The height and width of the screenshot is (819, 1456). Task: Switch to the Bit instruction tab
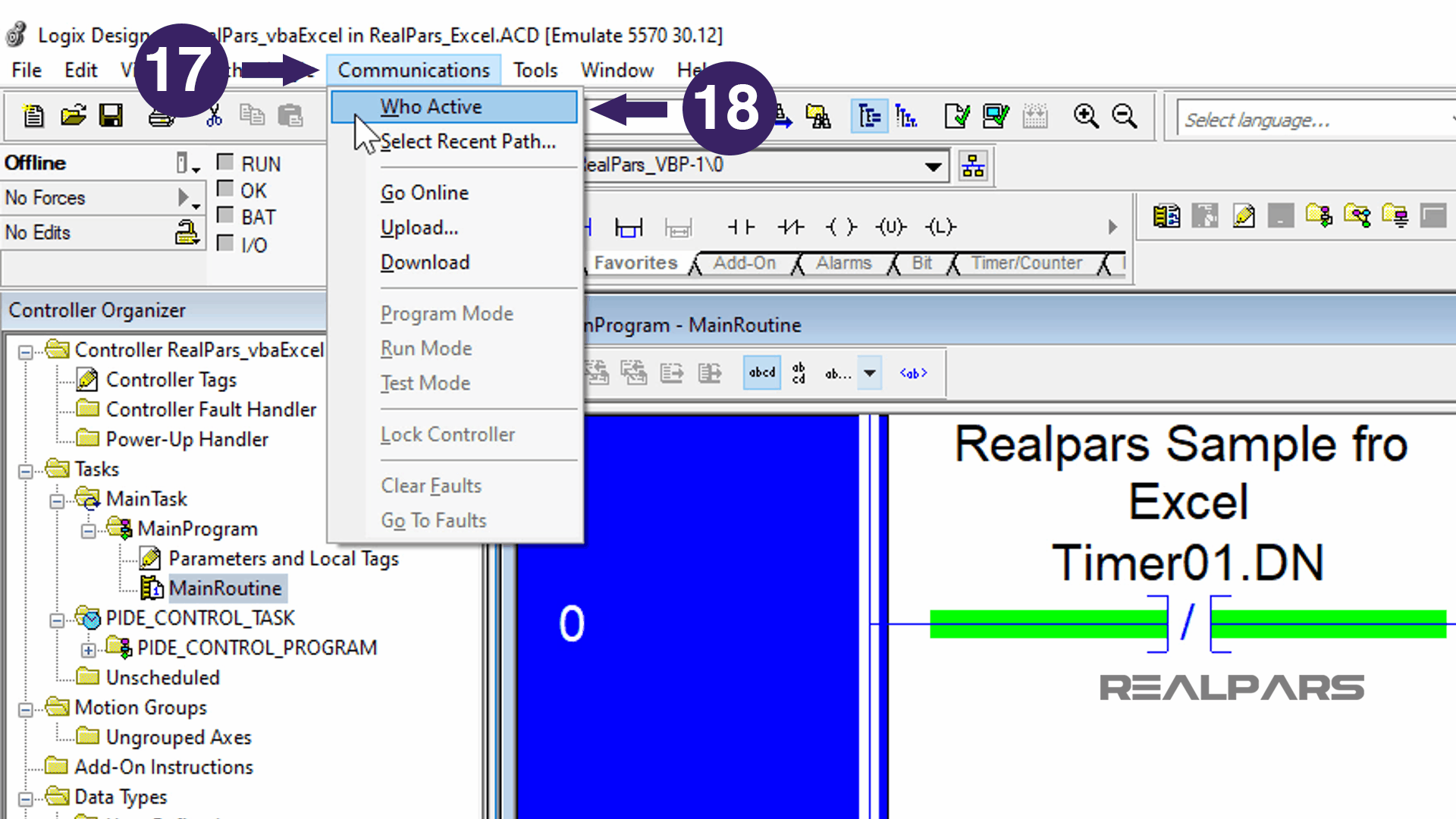point(922,263)
